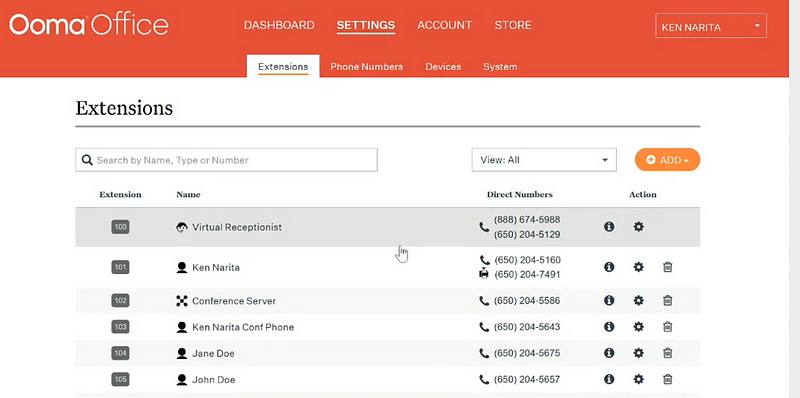This screenshot has height=398, width=800.
Task: Select the Virtual Receptionist name
Action: coord(237,227)
